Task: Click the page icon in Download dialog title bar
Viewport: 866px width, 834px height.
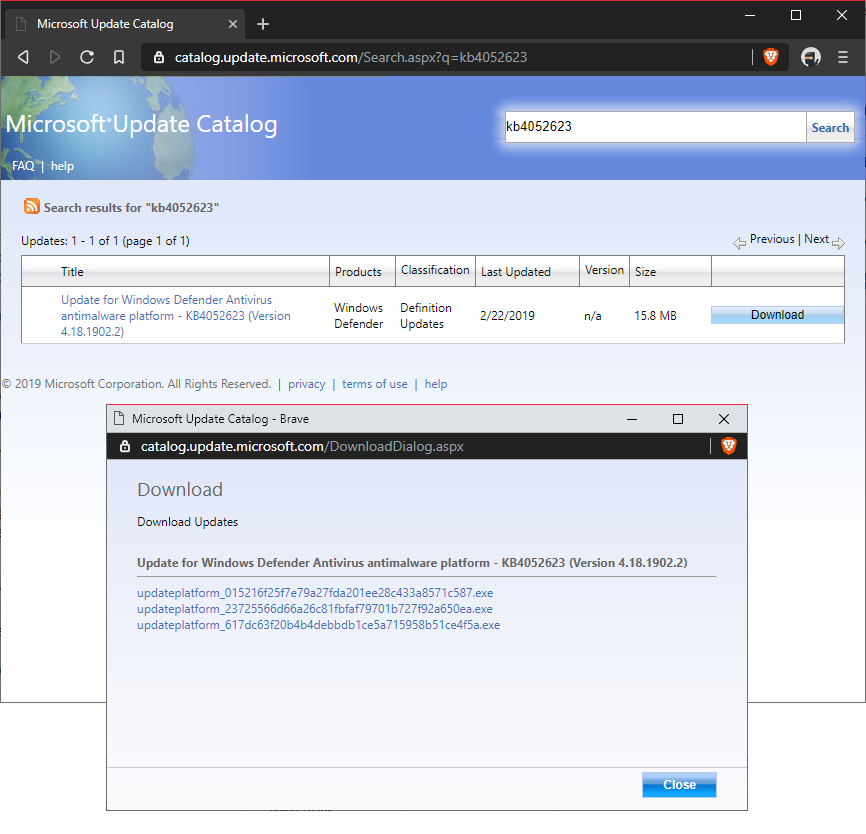Action: [x=119, y=418]
